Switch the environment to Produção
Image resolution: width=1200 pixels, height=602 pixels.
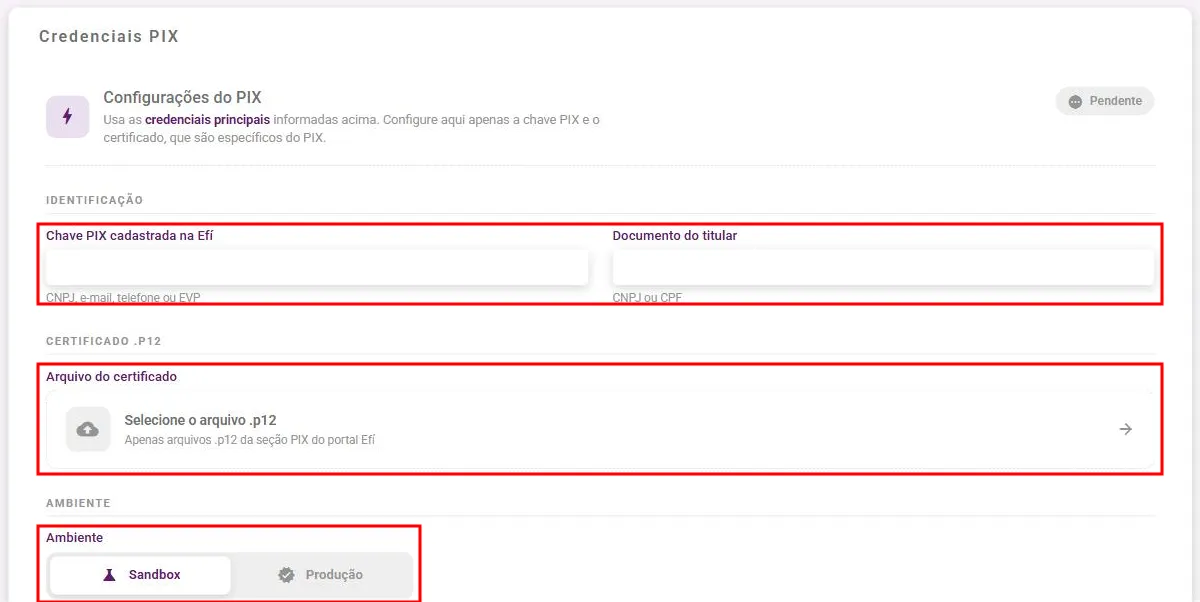(x=321, y=575)
